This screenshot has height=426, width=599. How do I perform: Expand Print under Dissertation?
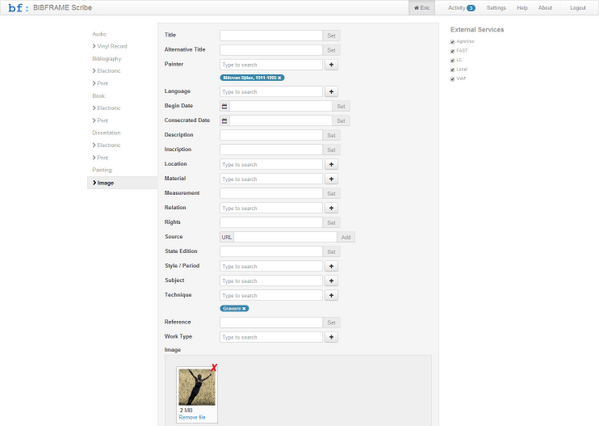100,157
